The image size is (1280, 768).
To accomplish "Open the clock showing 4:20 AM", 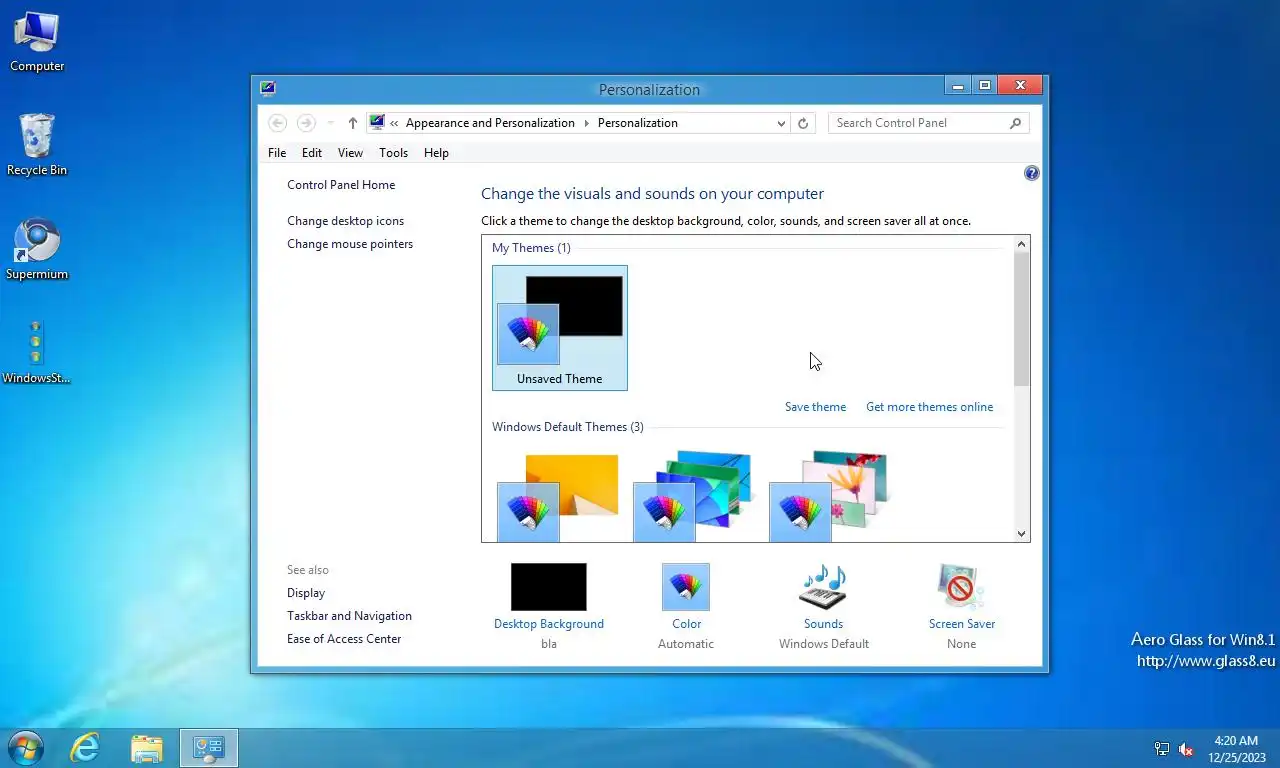I will pos(1235,748).
